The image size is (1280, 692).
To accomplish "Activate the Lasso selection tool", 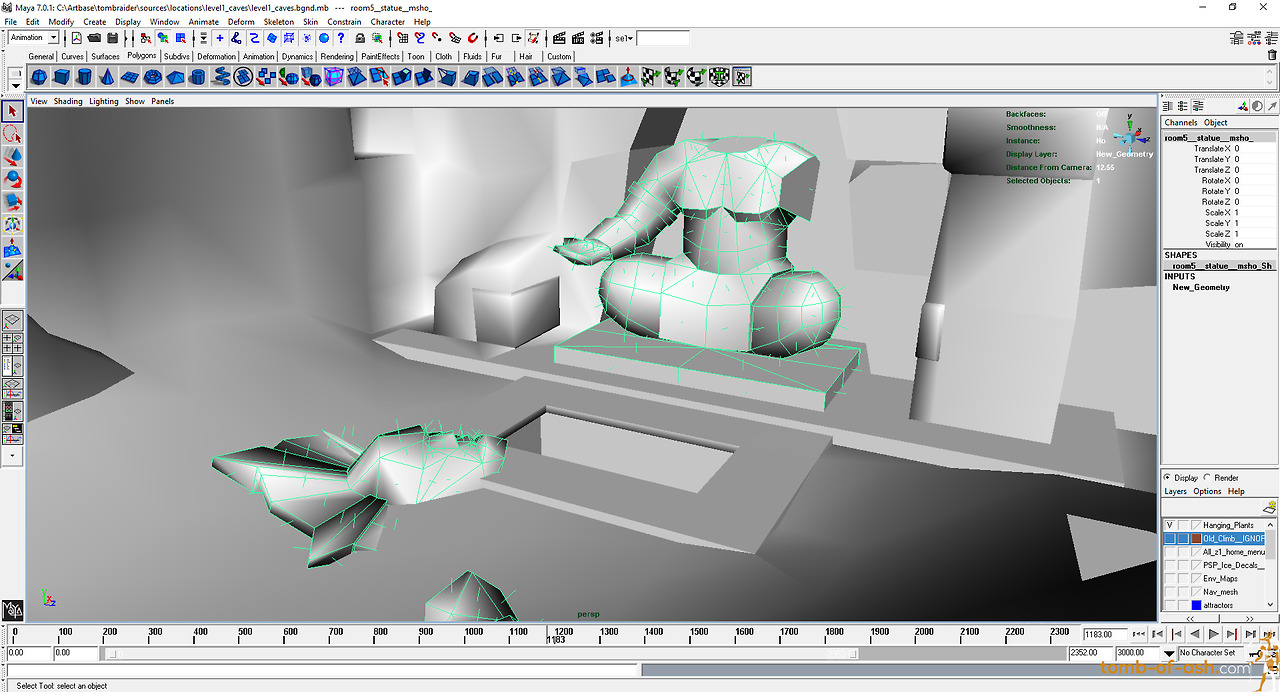I will pos(12,134).
